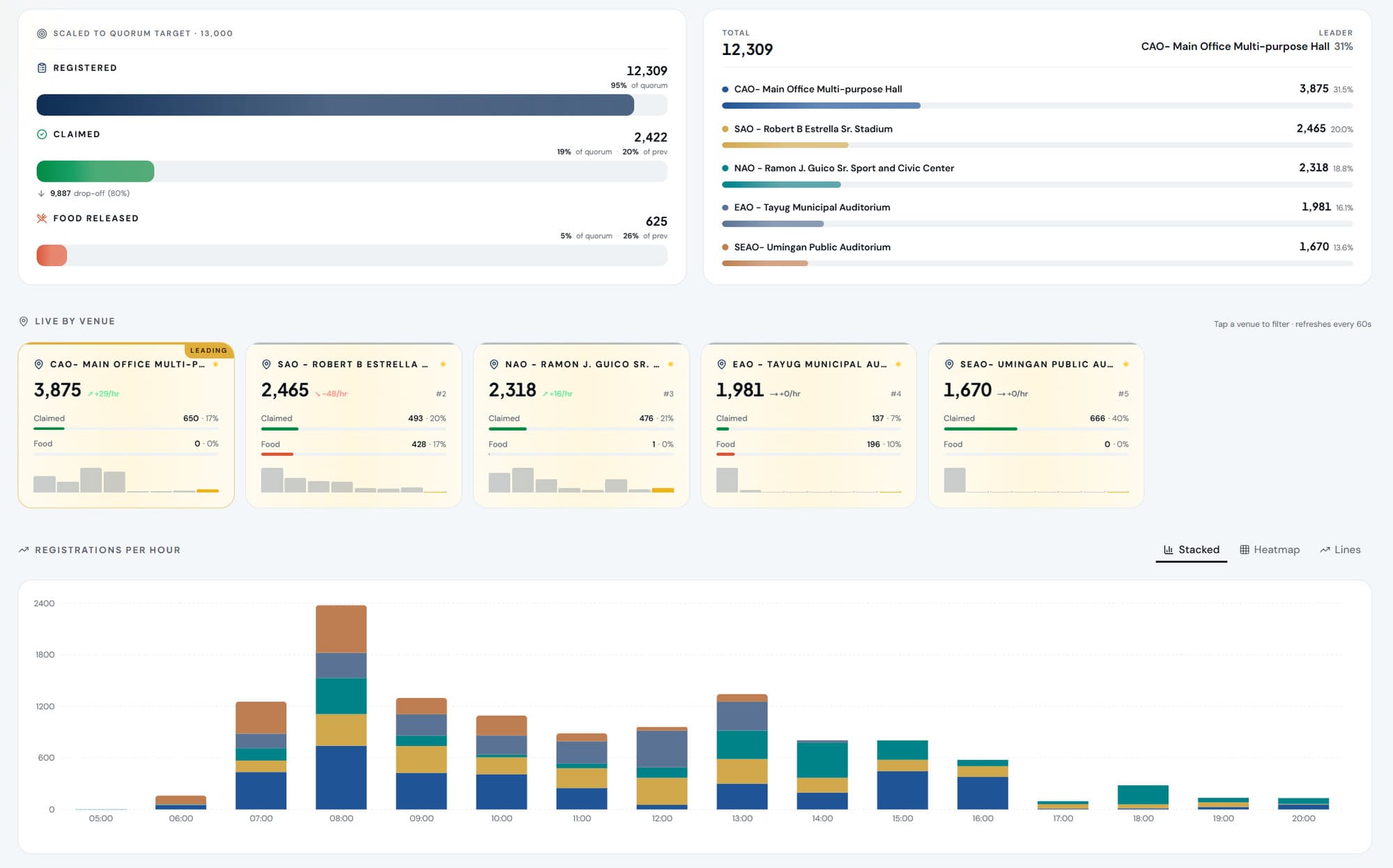This screenshot has width=1393, height=868.
Task: Click the trend icon beside Registrations Per Hour
Action: tap(24, 550)
